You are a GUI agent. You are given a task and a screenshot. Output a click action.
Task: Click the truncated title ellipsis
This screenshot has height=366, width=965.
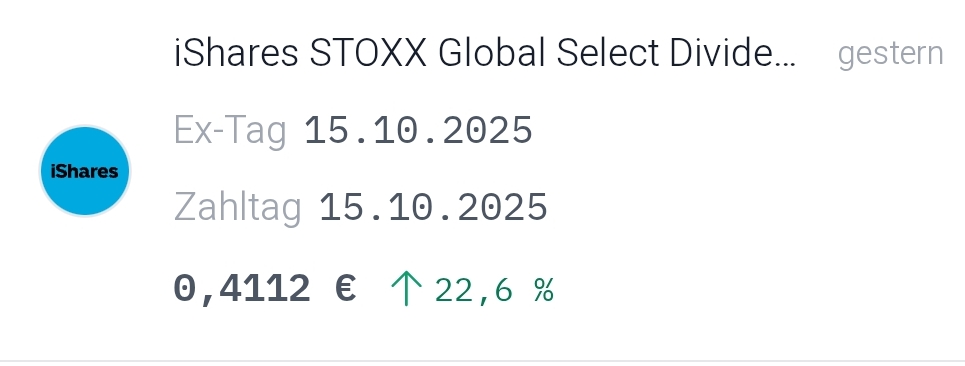tap(787, 63)
